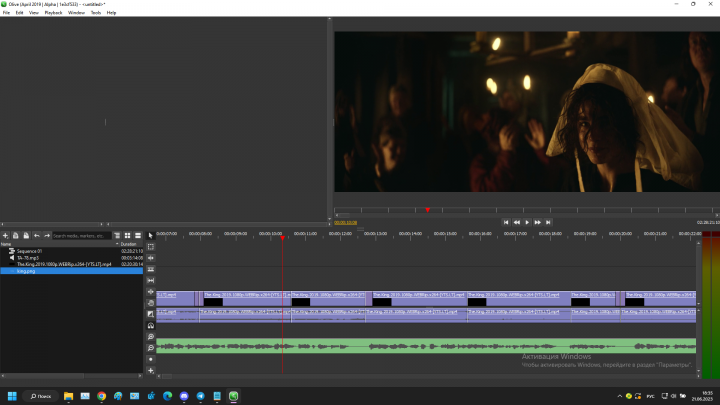Open the File menu

[x=6, y=13]
